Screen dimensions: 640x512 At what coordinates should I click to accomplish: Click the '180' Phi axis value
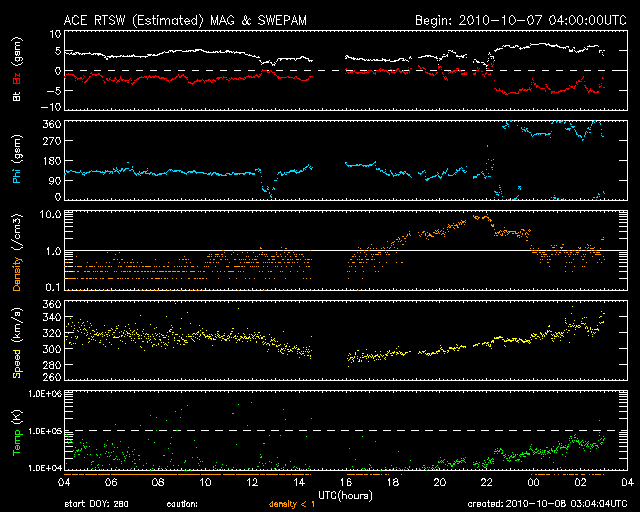click(52, 161)
